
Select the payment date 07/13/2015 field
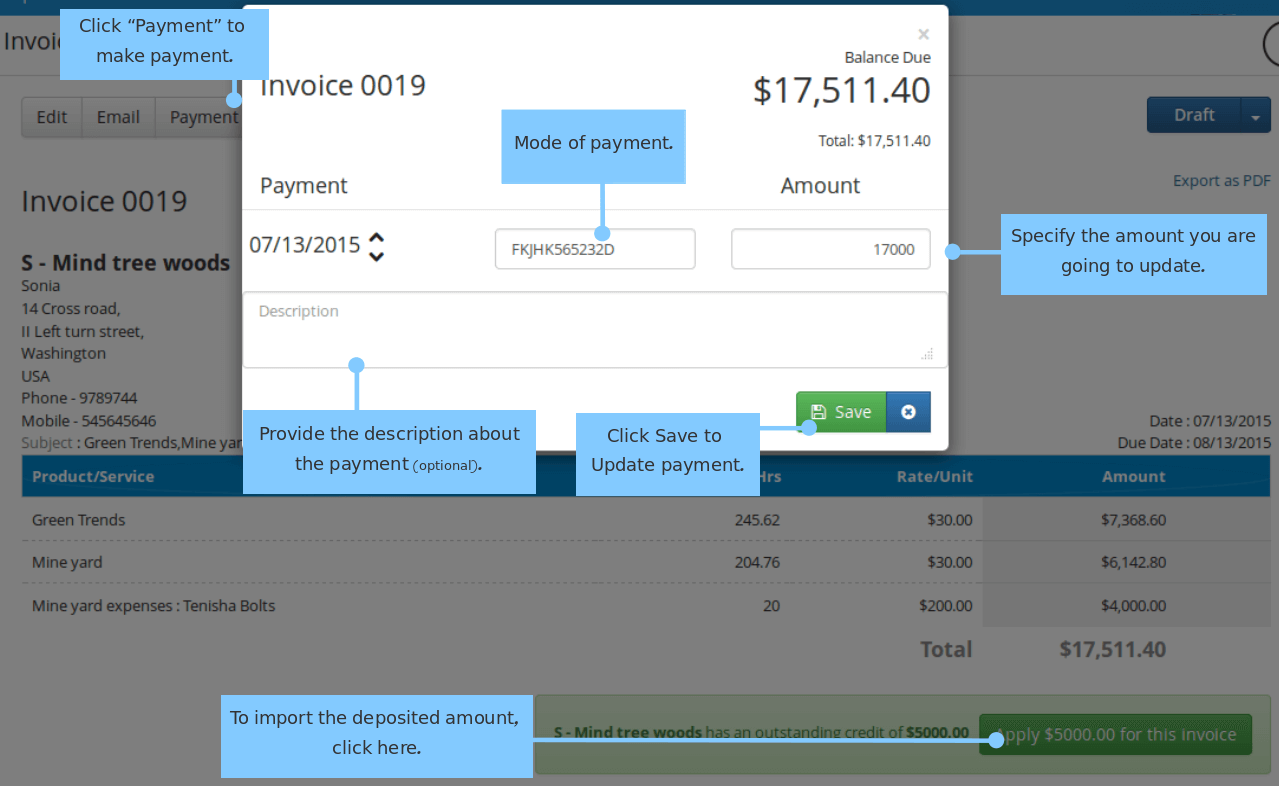coord(304,245)
